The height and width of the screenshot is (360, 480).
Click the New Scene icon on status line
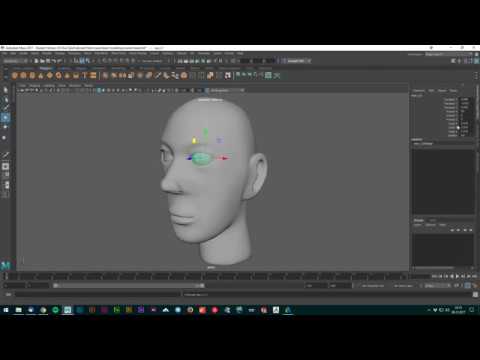(x=36, y=61)
